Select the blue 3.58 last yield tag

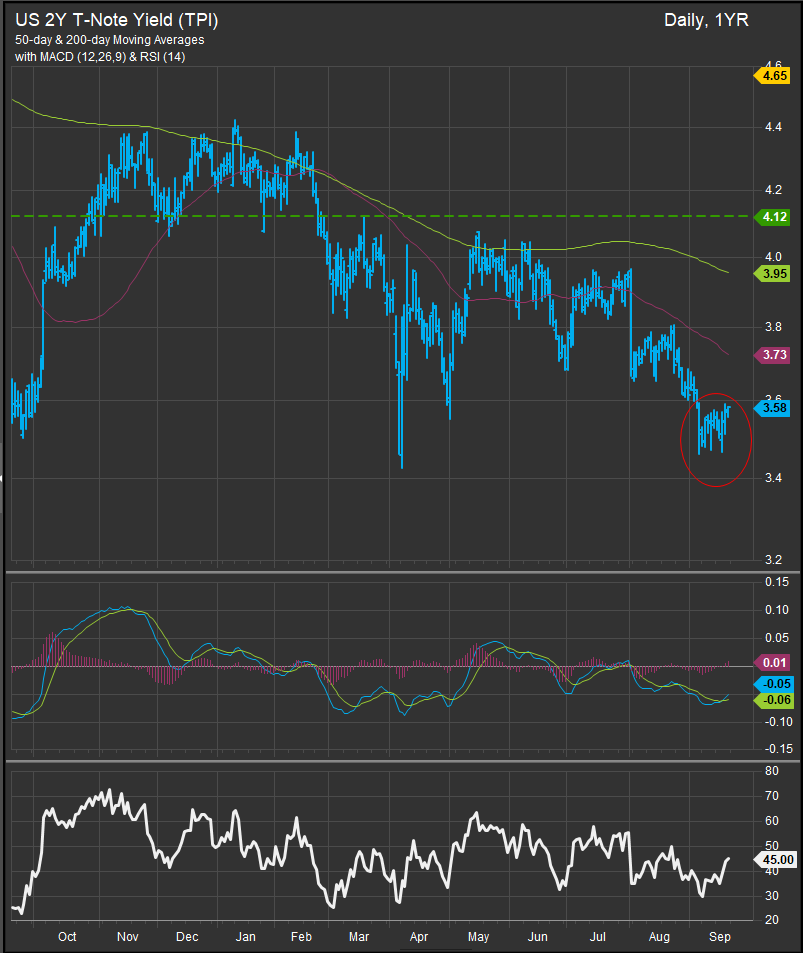[773, 407]
